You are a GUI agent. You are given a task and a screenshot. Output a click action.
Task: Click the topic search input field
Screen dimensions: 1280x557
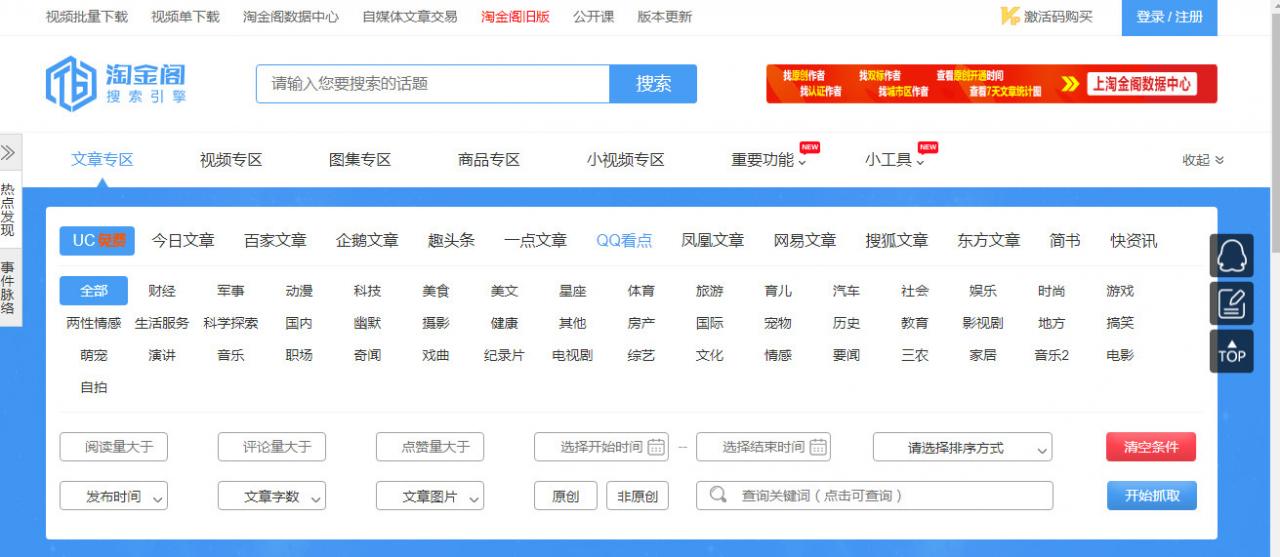click(x=433, y=84)
